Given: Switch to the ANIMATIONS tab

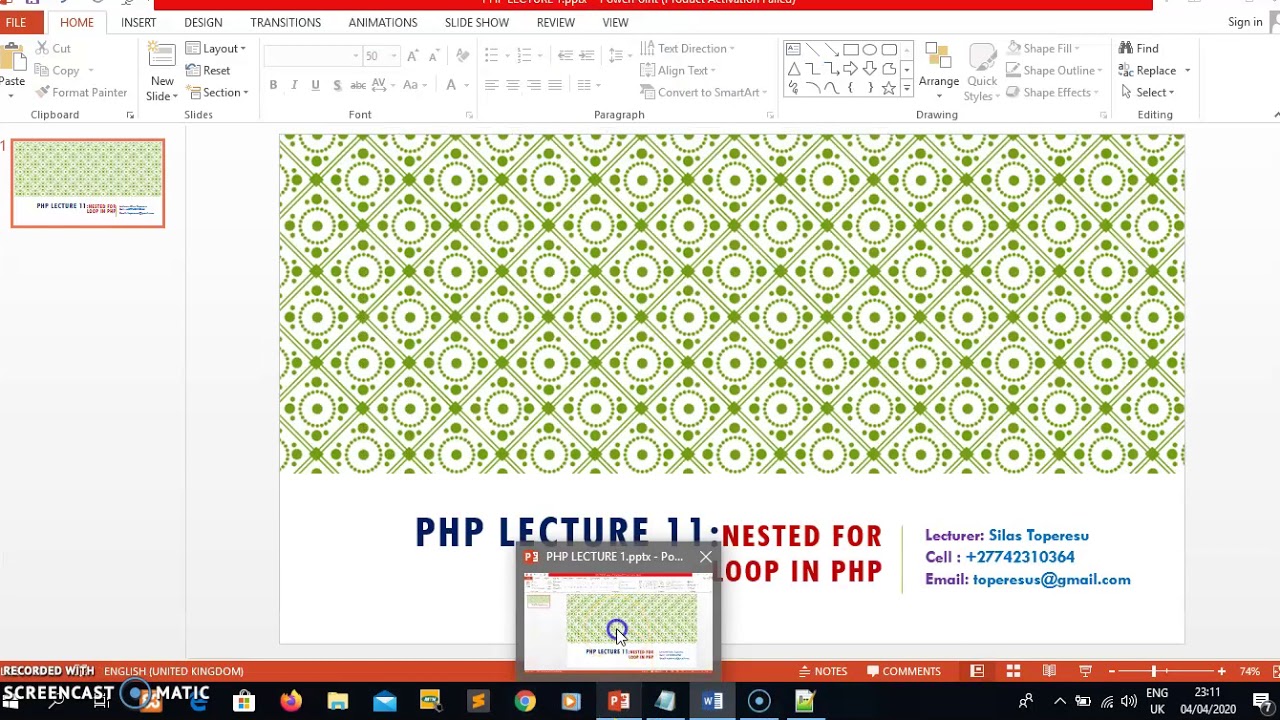Looking at the screenshot, I should click(383, 22).
